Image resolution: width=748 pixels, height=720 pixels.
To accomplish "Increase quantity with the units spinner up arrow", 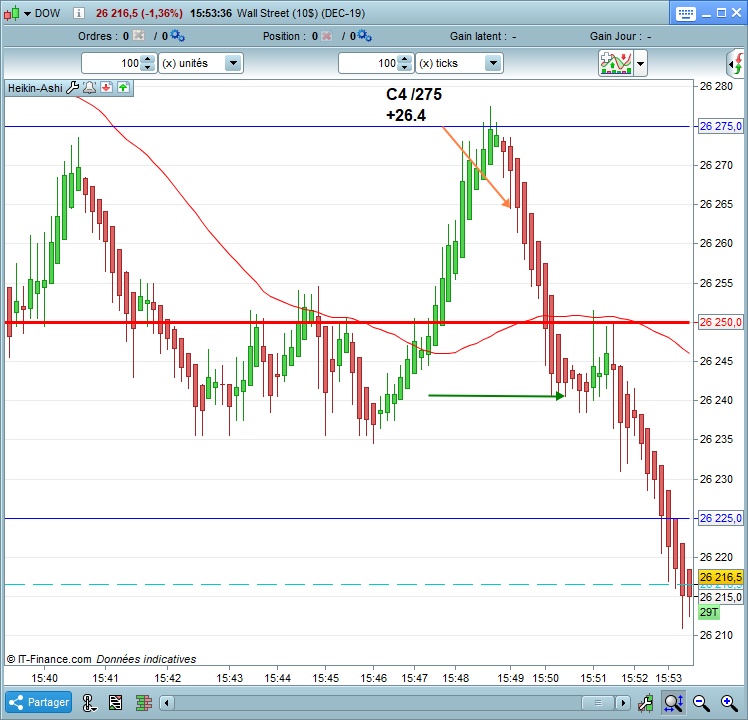I will pyautogui.click(x=148, y=59).
